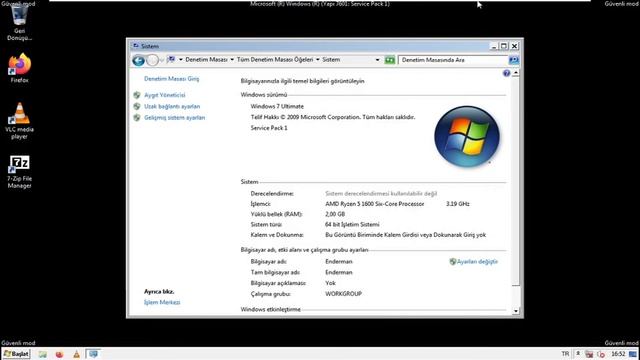This screenshot has height=360, width=640.
Task: Expand the recent pages dropdown next to forward arrow
Action: point(162,60)
